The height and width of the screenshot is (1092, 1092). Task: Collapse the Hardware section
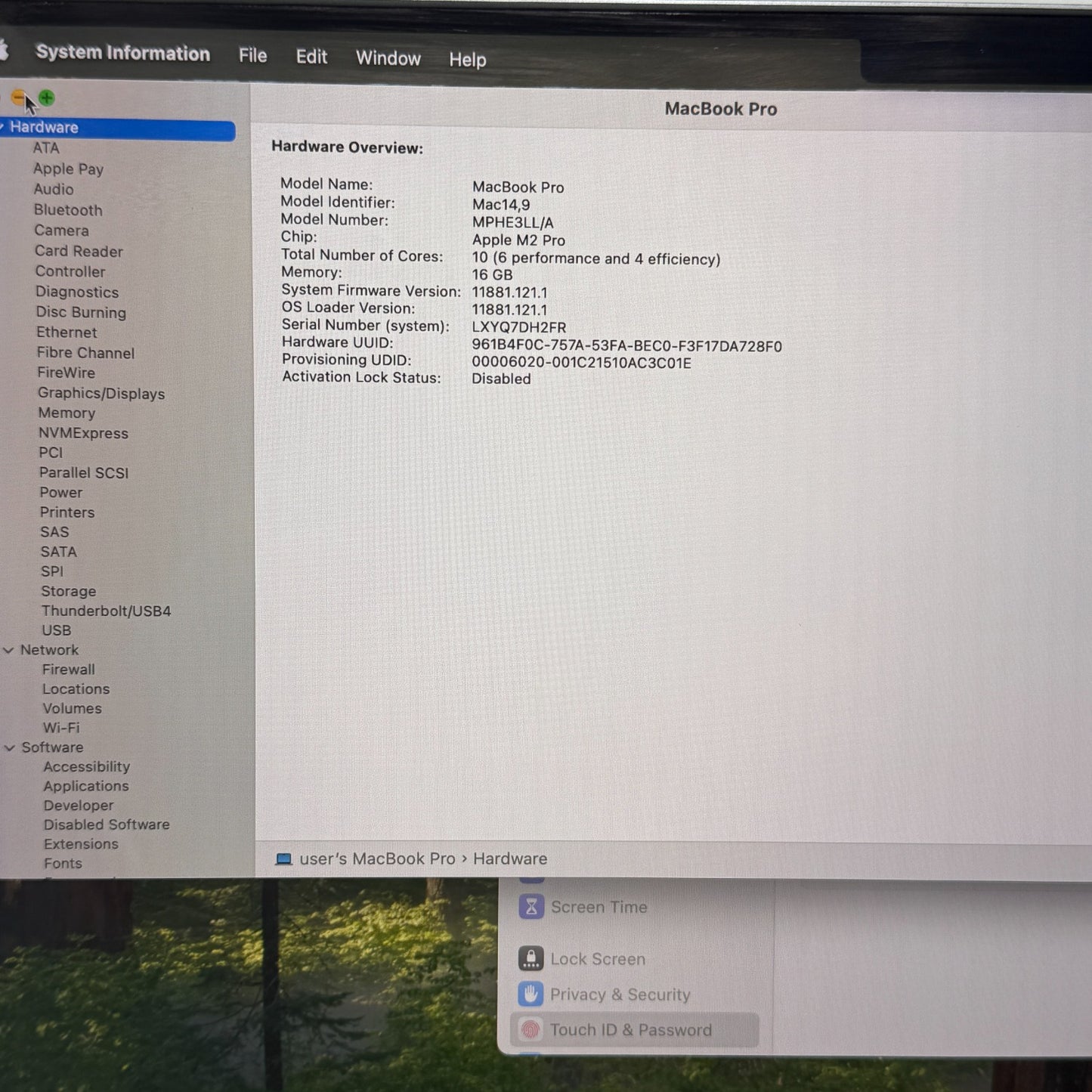3,127
